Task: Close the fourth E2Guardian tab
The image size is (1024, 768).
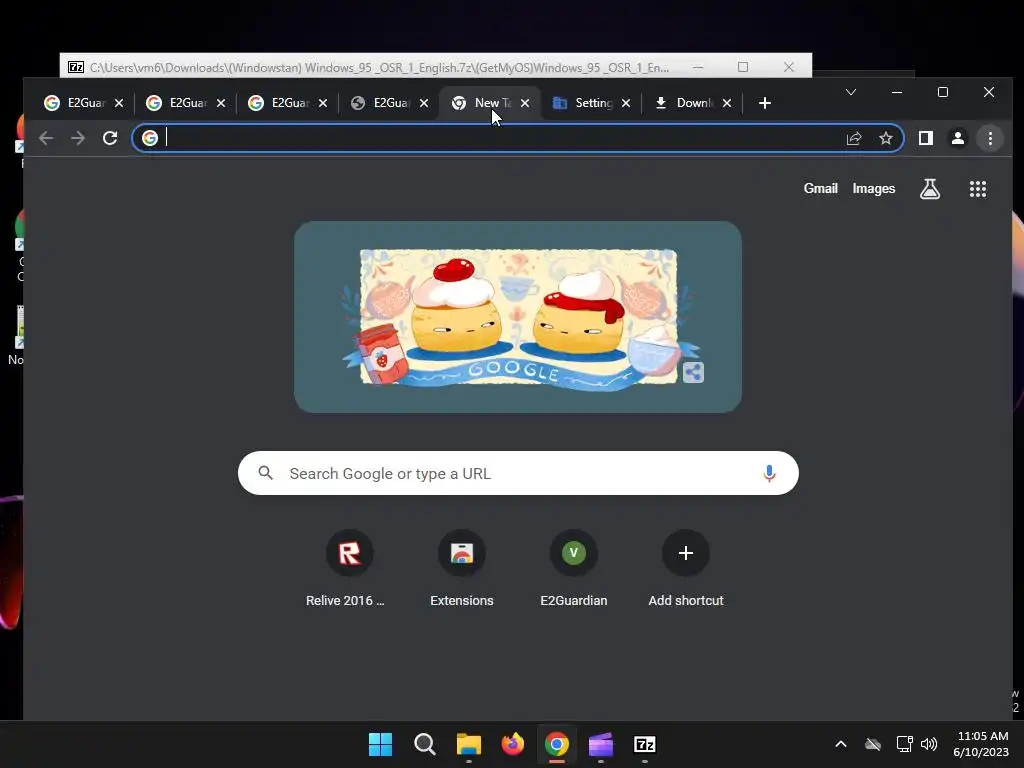Action: pyautogui.click(x=424, y=103)
